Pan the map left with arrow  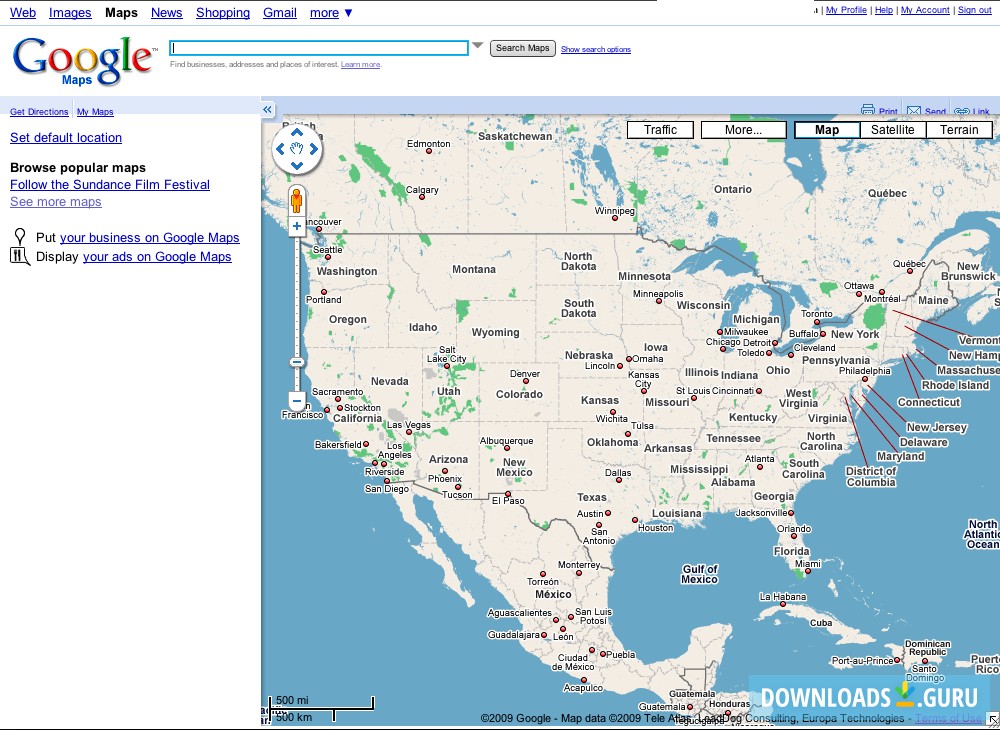click(280, 149)
